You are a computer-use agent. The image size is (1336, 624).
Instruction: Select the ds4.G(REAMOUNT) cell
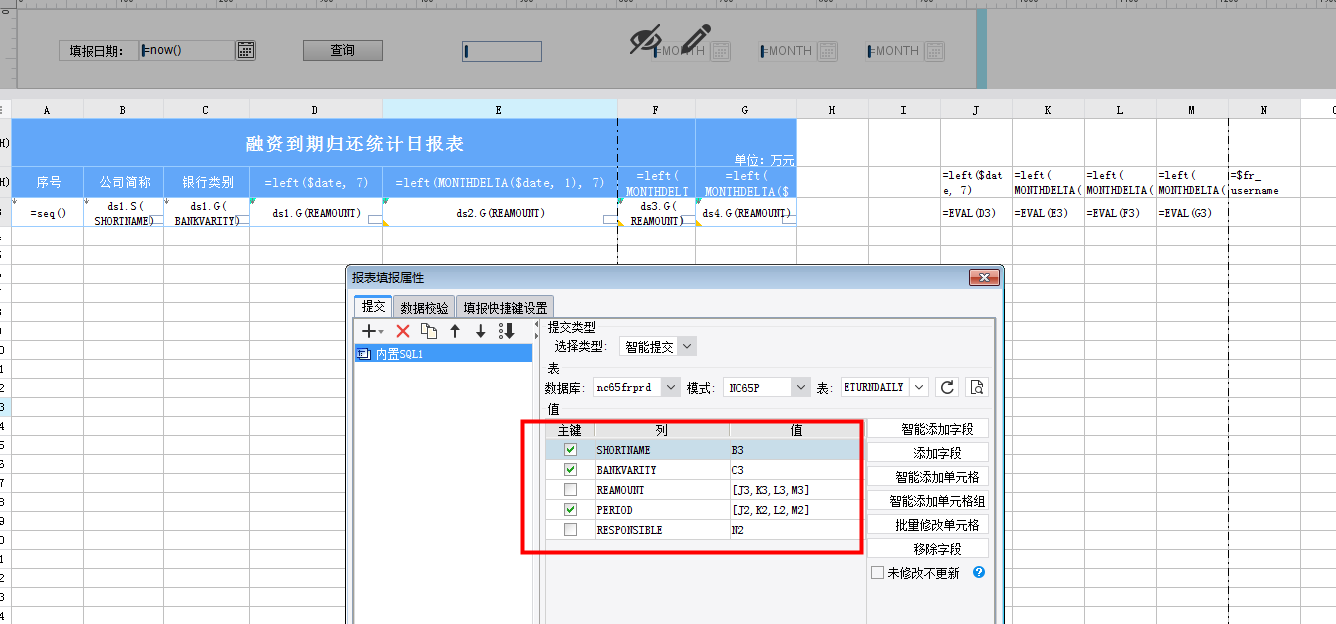tap(746, 213)
